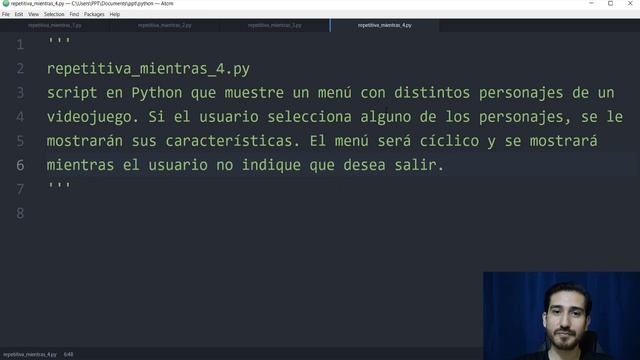Click the word 'salir' on line 6

pyautogui.click(x=415, y=165)
